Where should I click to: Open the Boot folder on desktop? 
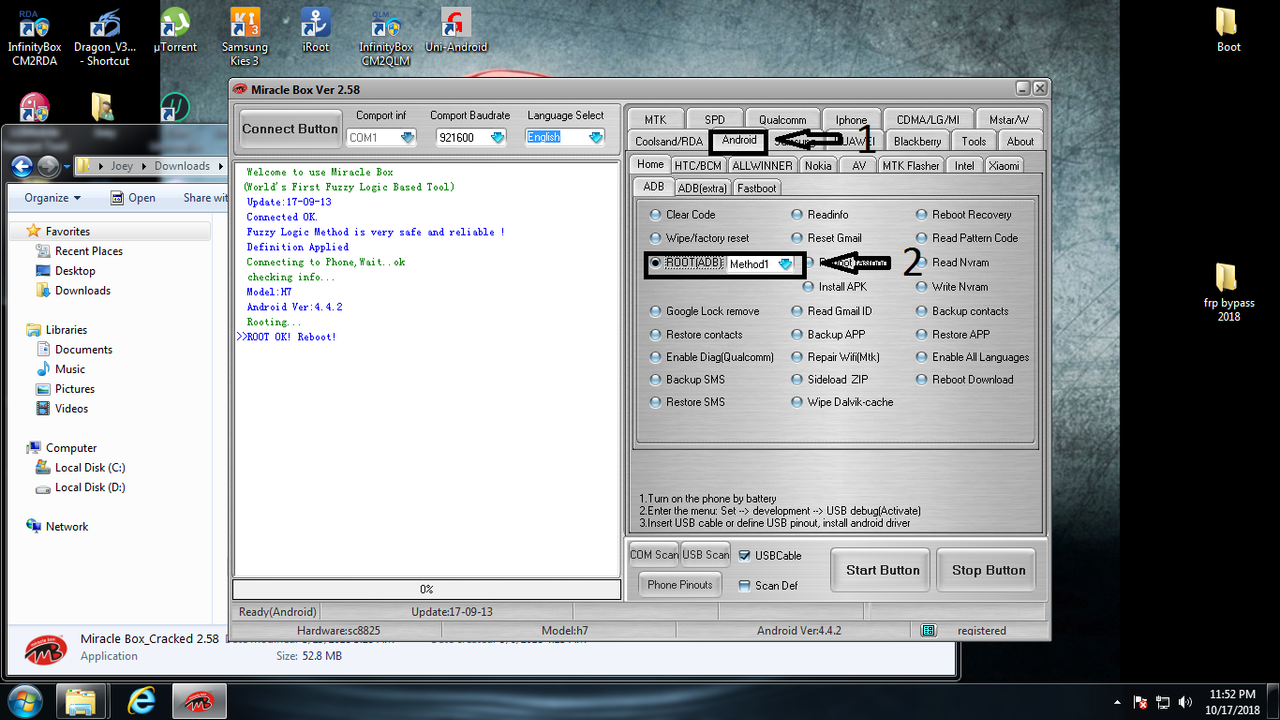pos(1228,30)
